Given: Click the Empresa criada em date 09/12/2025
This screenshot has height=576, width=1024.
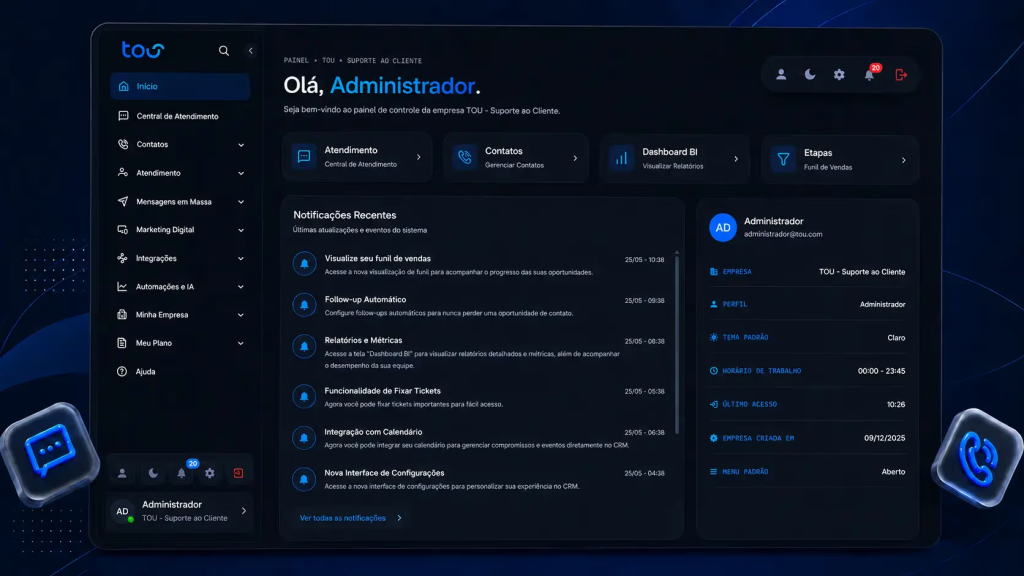Looking at the screenshot, I should (884, 438).
